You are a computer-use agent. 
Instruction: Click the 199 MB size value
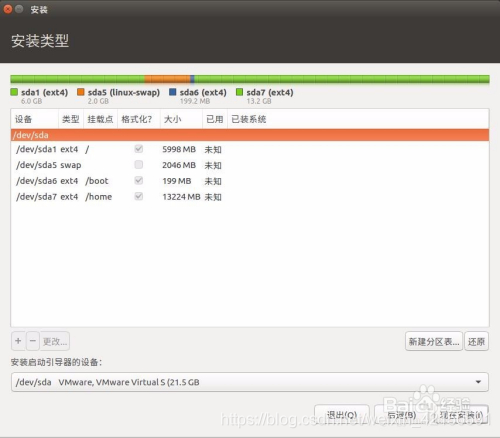coord(177,181)
